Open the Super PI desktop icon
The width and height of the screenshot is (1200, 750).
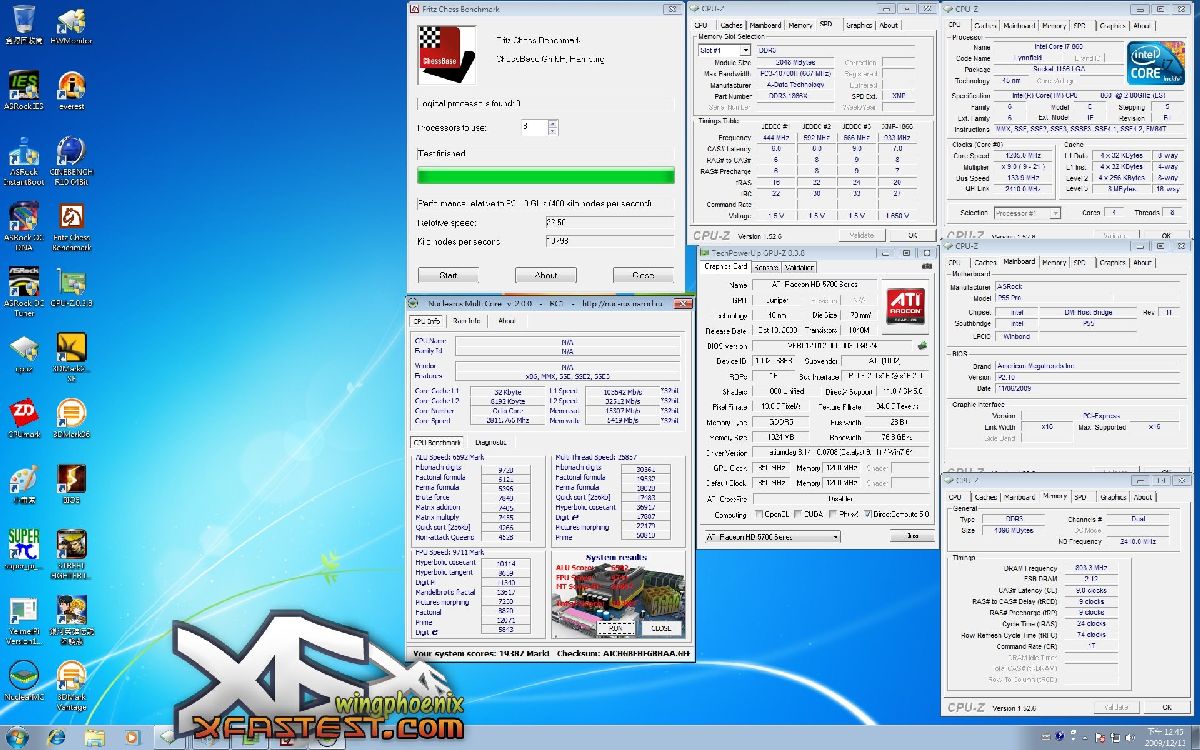[23, 550]
